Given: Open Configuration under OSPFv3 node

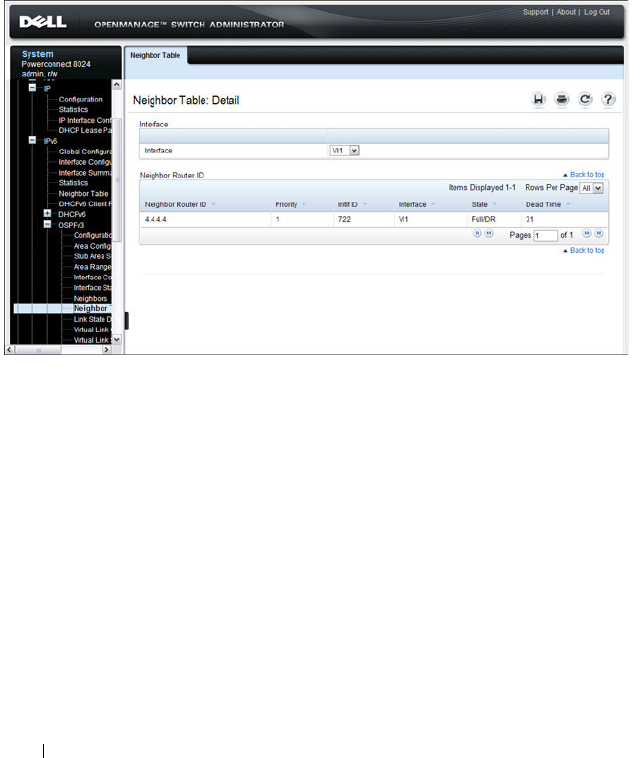Looking at the screenshot, I should pos(92,235).
